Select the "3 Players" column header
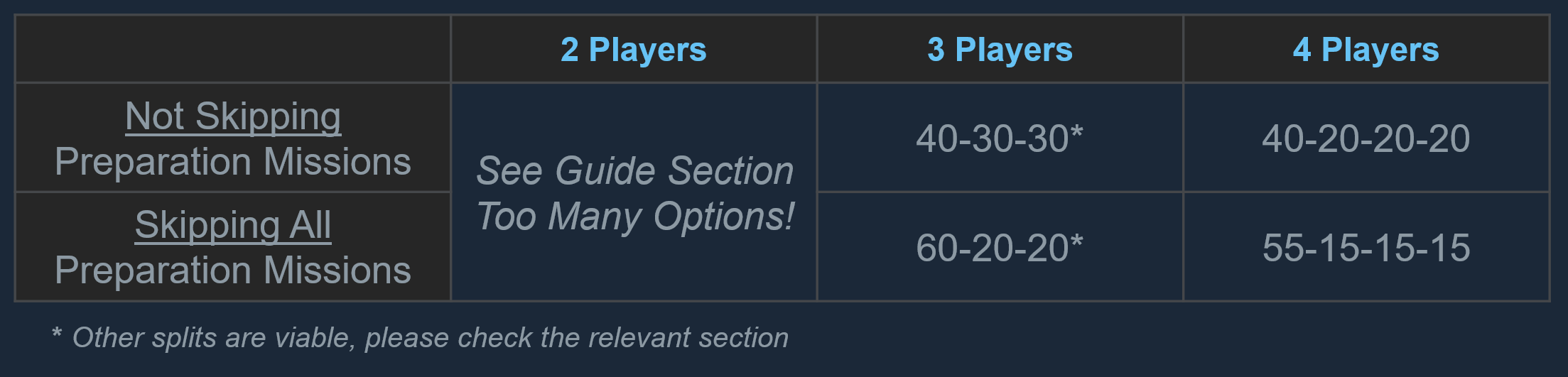Image resolution: width=1568 pixels, height=377 pixels. click(x=1000, y=50)
